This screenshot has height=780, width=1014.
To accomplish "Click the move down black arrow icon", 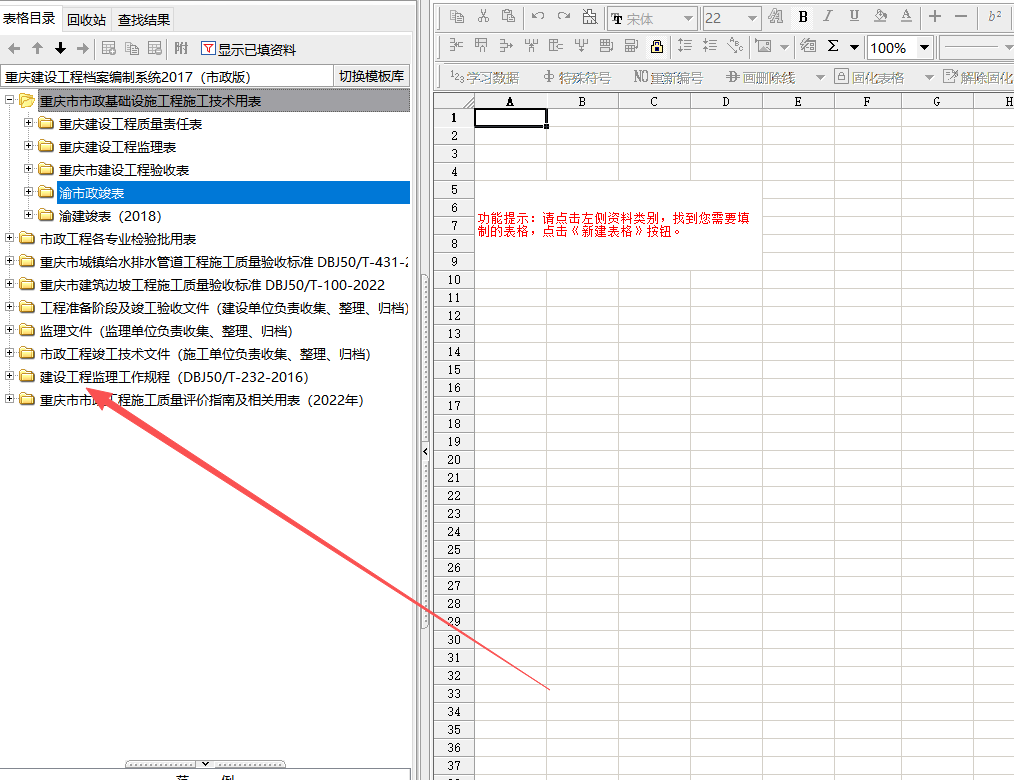I will (x=60, y=49).
